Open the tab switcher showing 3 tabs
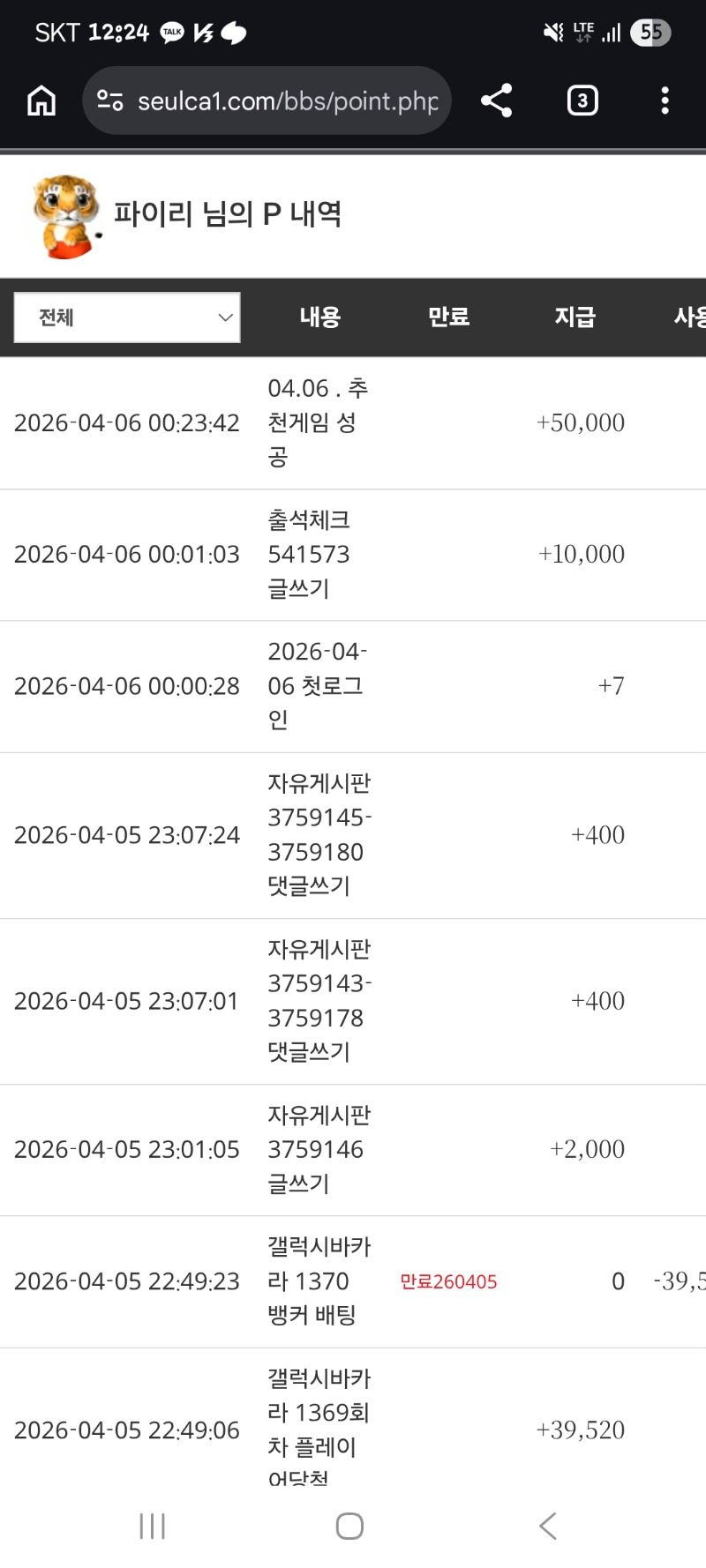 point(582,101)
